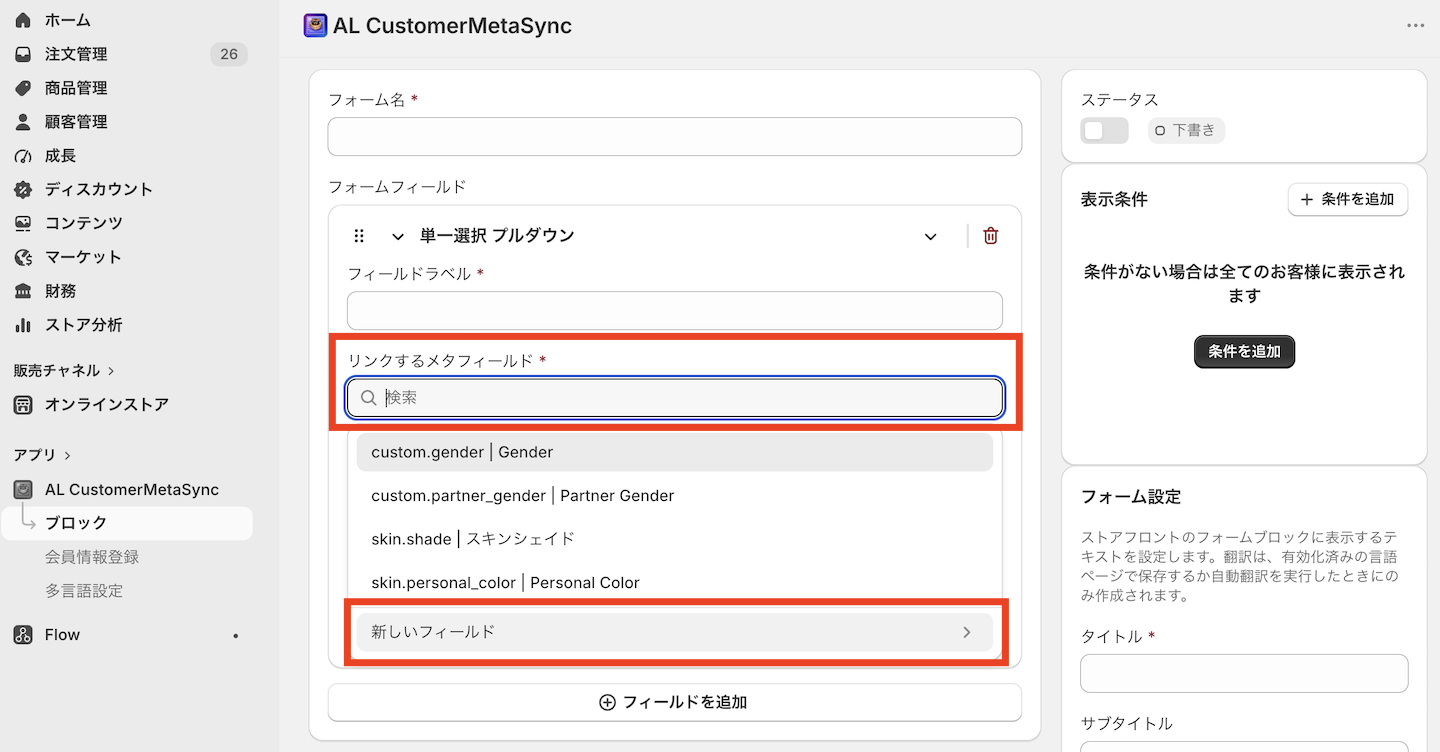Click the 財務 bank icon

point(23,291)
